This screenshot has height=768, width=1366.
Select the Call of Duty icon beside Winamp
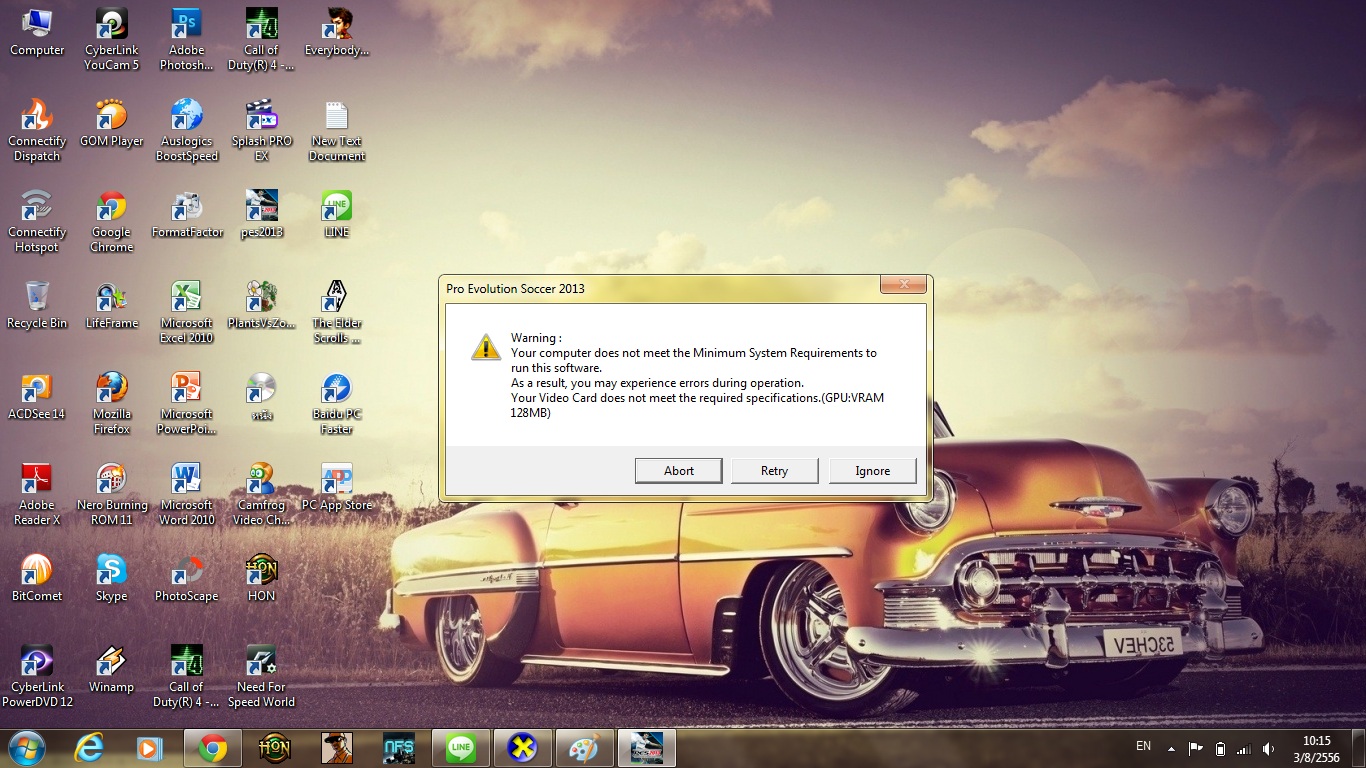pyautogui.click(x=187, y=677)
